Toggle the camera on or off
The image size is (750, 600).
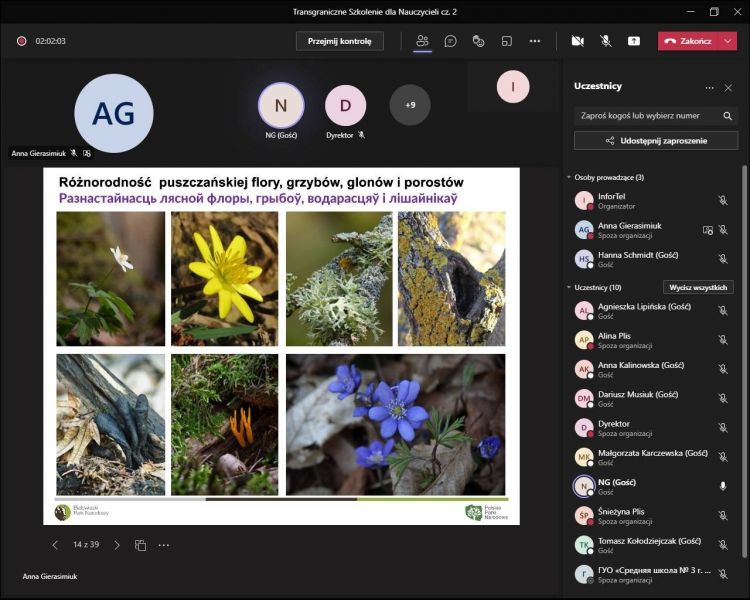[x=577, y=41]
